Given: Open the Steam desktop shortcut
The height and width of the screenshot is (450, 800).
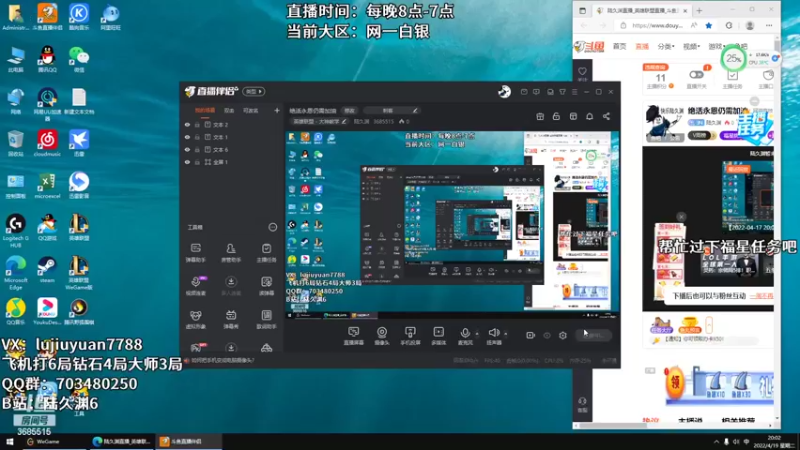Looking at the screenshot, I should click(47, 269).
